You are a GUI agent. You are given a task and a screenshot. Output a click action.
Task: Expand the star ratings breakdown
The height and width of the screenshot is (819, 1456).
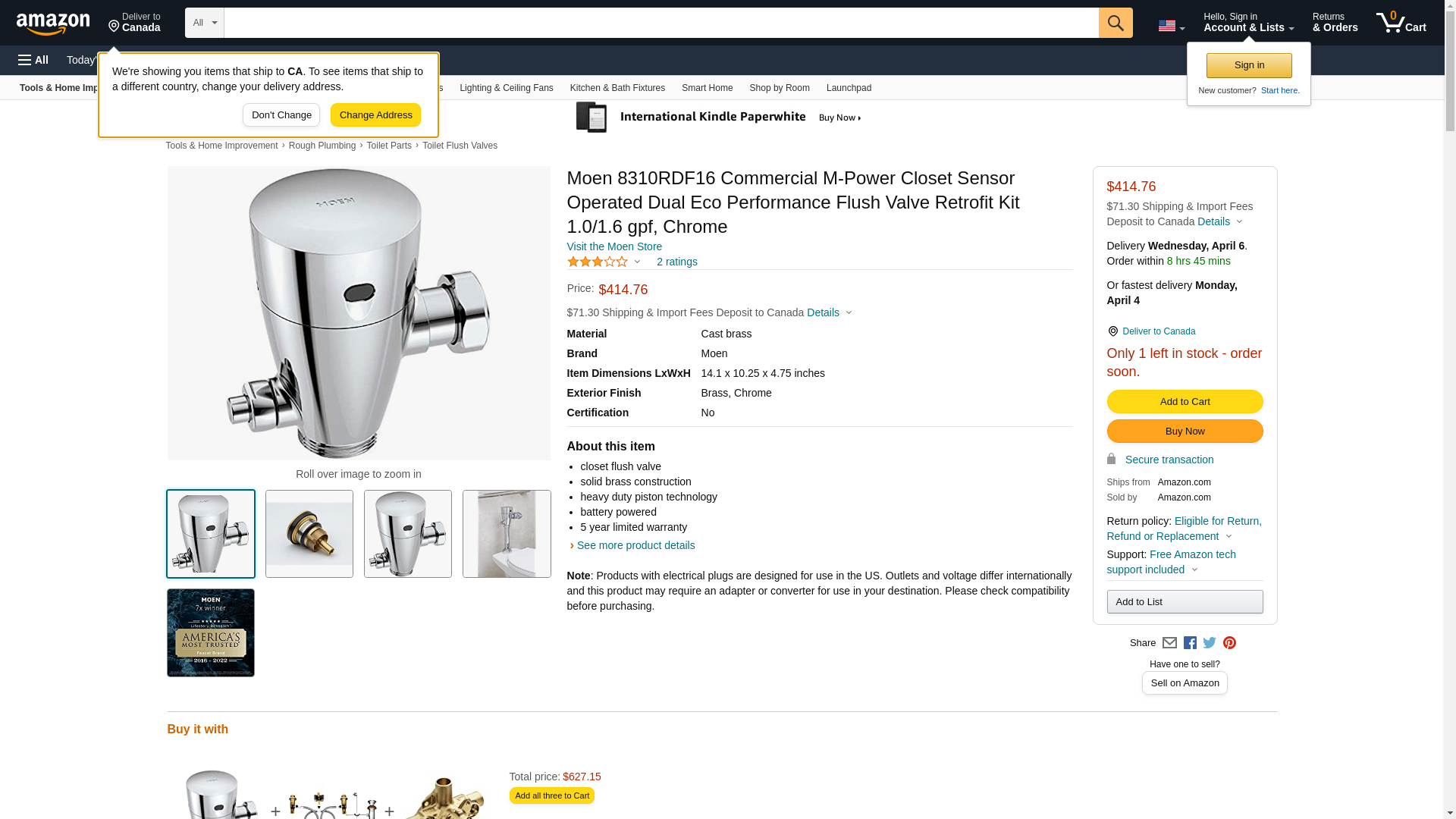click(x=604, y=262)
